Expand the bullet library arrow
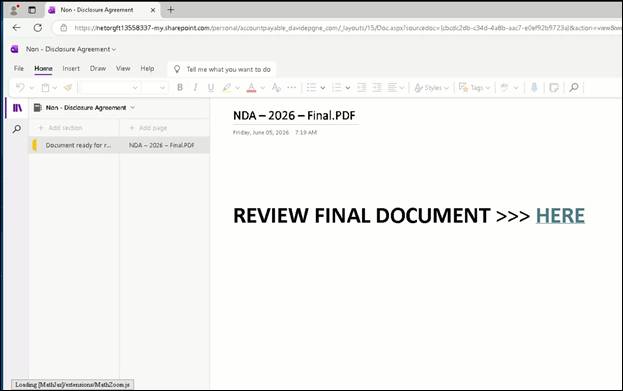Screen dimensions: 623x391 click(x=323, y=88)
